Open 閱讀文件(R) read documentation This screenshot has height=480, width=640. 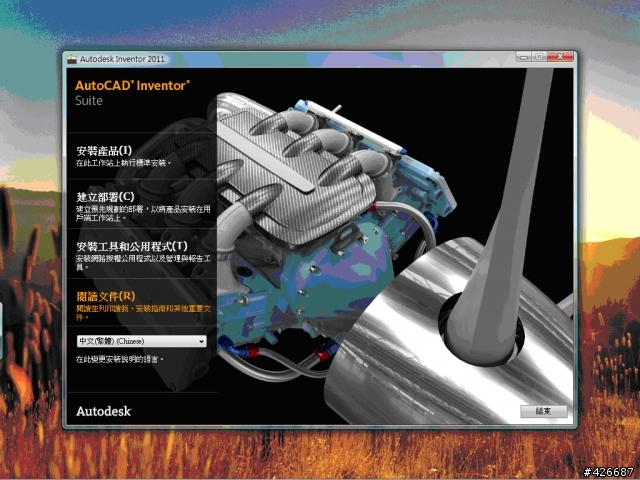tap(106, 296)
